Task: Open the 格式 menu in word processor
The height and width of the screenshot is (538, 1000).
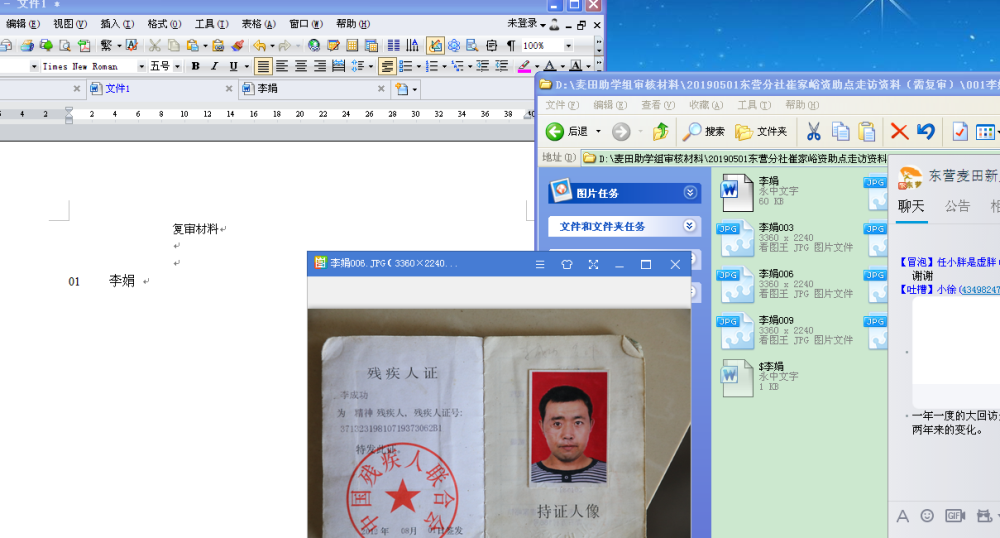Action: tap(164, 24)
